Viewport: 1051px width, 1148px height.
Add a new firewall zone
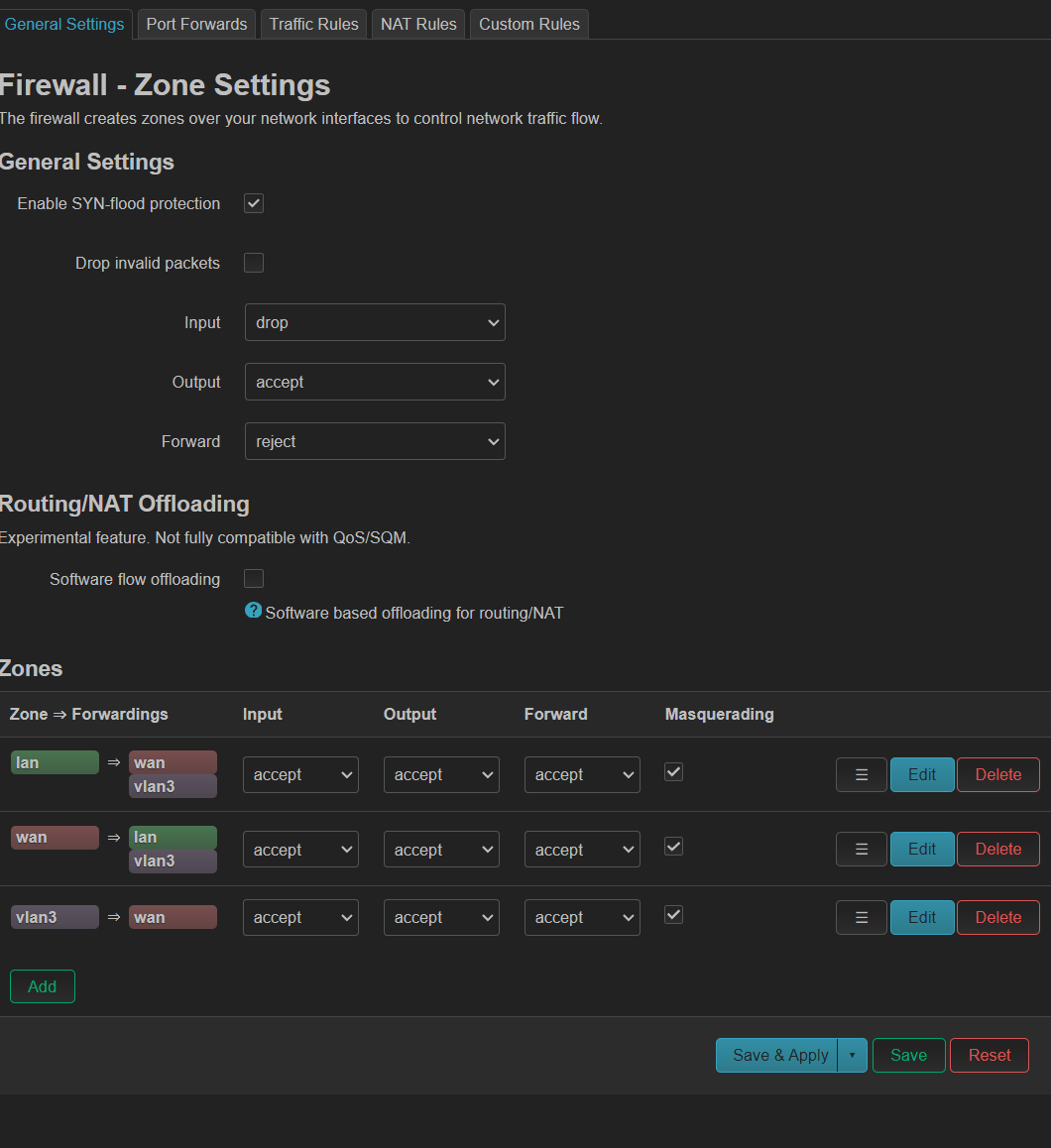[42, 986]
